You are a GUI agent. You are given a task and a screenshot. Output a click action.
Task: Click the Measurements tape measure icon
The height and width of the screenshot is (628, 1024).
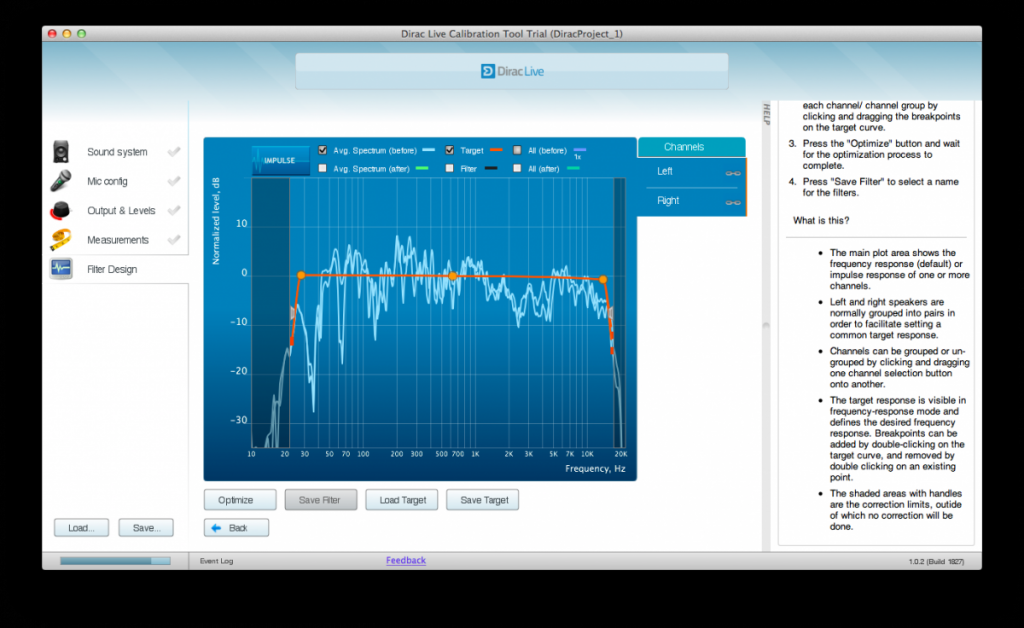61,240
